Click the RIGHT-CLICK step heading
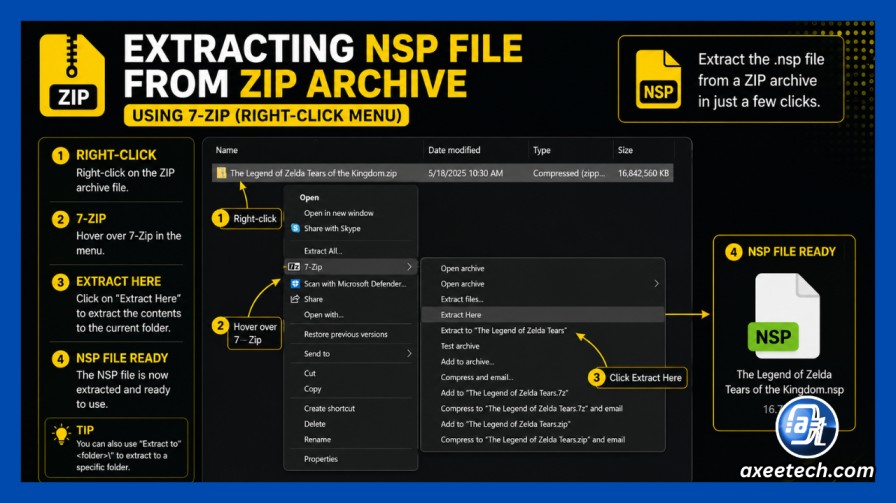The height and width of the screenshot is (503, 896). coord(116,155)
